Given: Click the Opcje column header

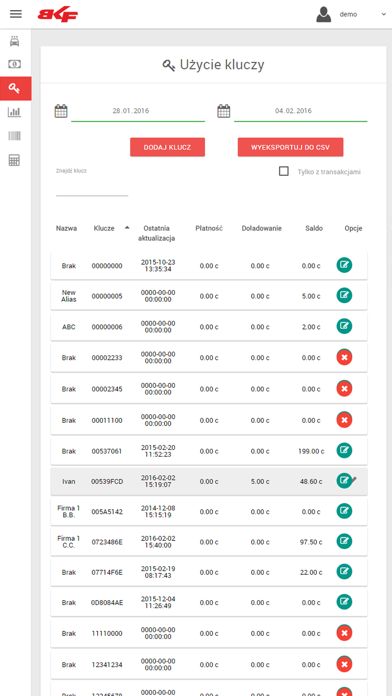Looking at the screenshot, I should pyautogui.click(x=353, y=229).
